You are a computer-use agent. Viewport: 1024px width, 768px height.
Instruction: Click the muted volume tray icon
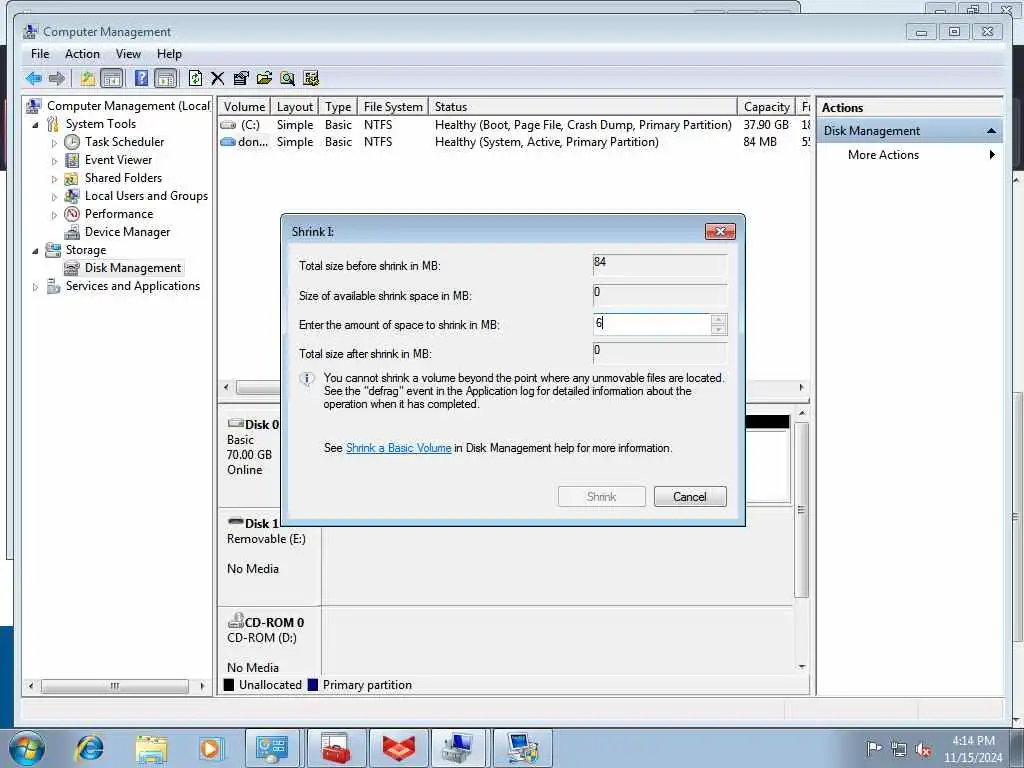click(x=923, y=750)
